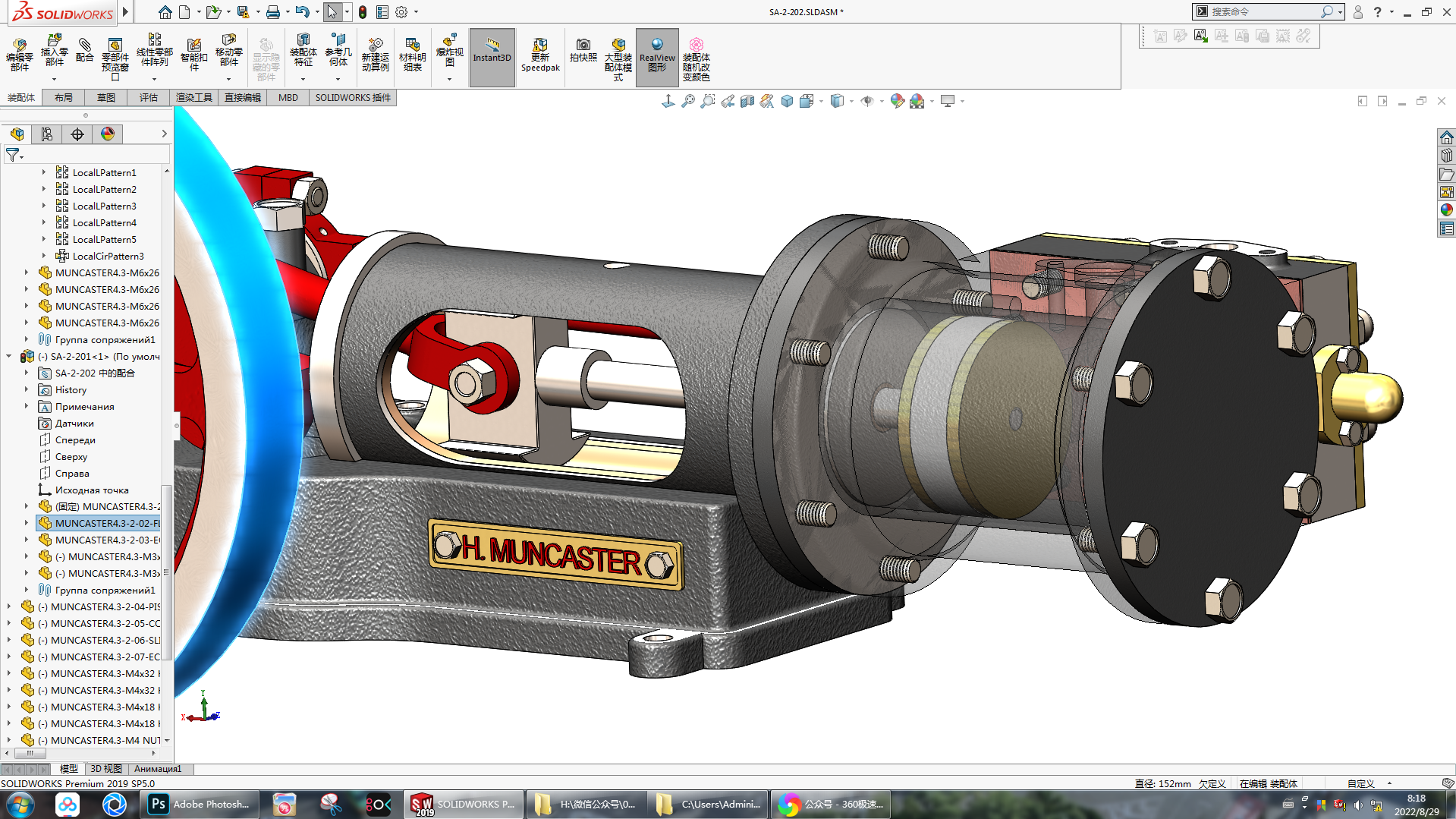Switch to Анимация1 motion study tab

158,769
